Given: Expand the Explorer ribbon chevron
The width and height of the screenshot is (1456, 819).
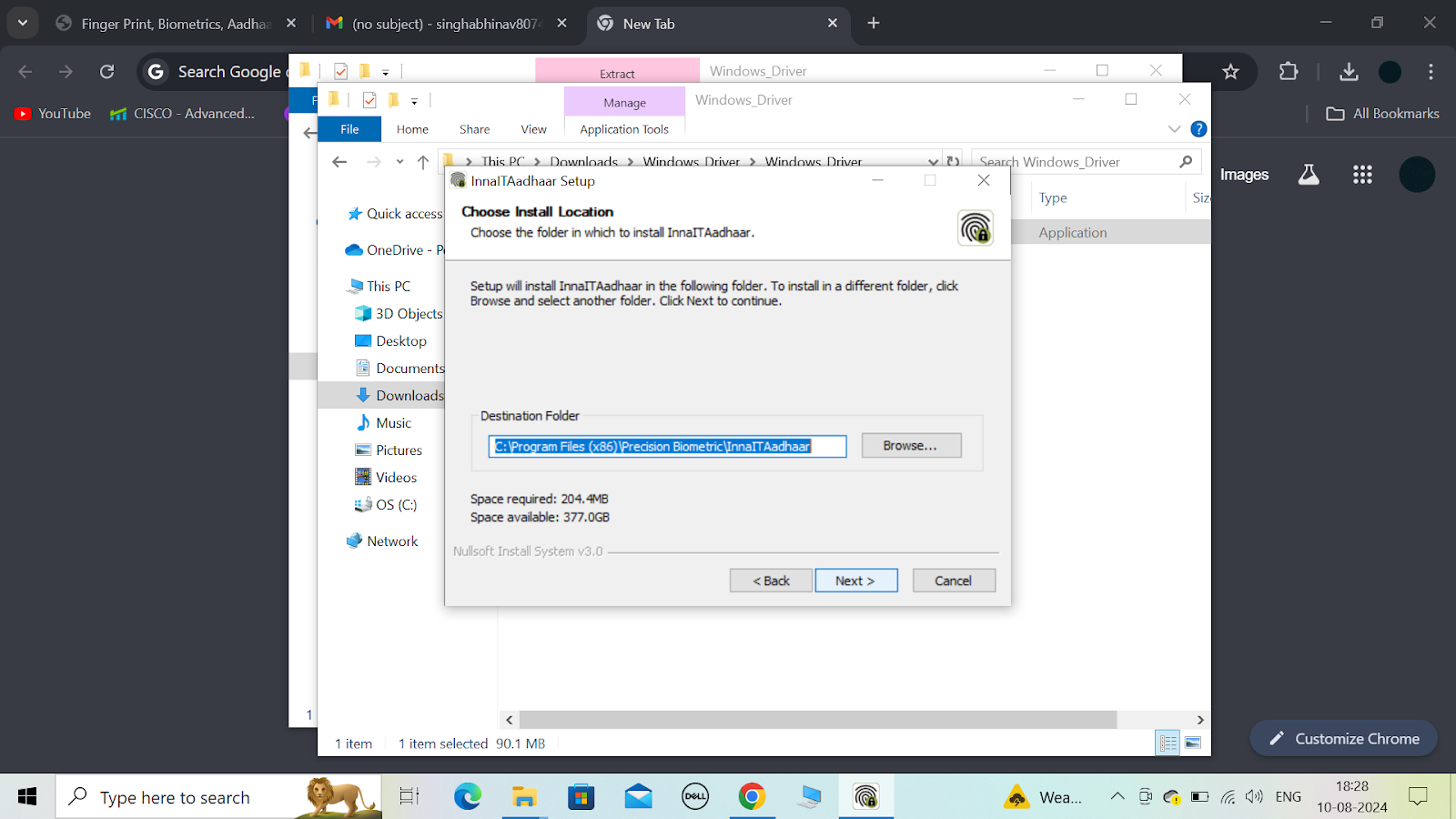Looking at the screenshot, I should coord(1174,129).
